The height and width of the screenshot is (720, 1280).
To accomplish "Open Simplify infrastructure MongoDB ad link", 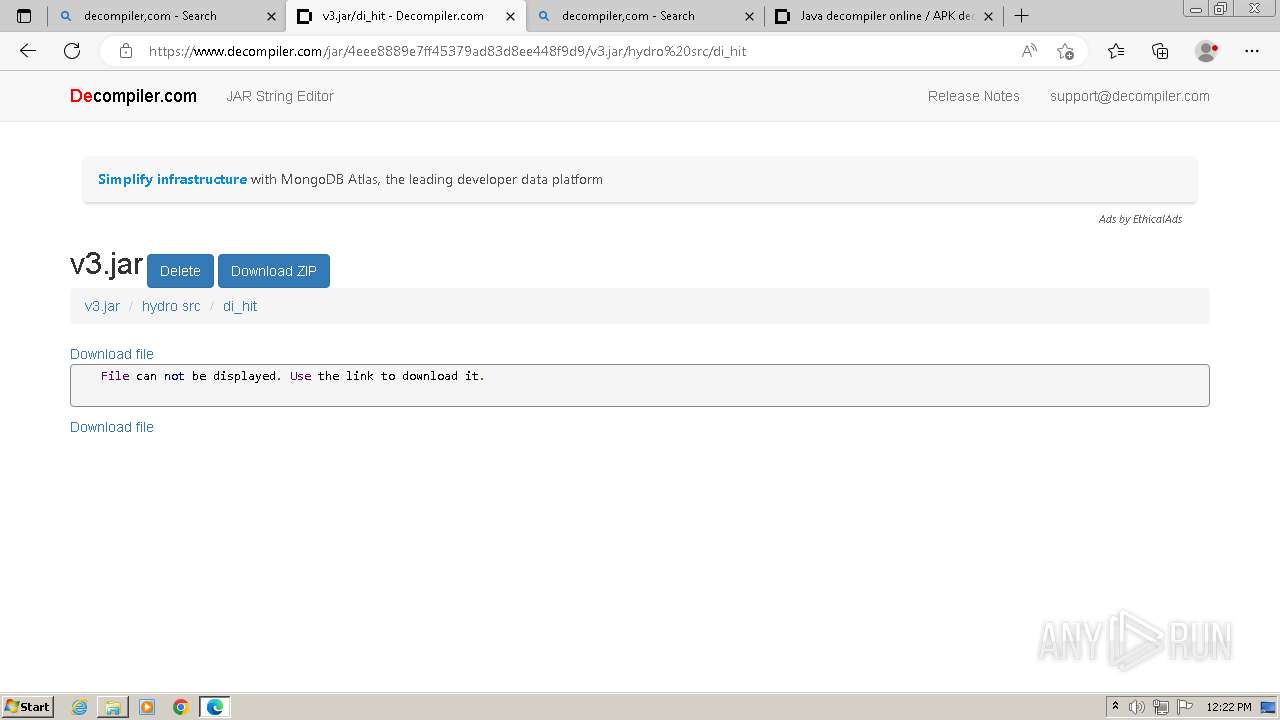I will (350, 180).
